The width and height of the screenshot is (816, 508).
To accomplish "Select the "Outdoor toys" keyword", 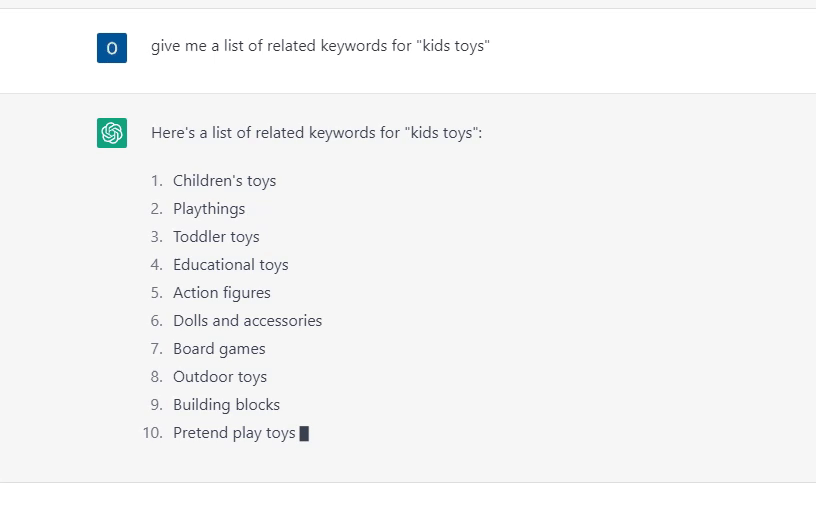I will coord(220,377).
